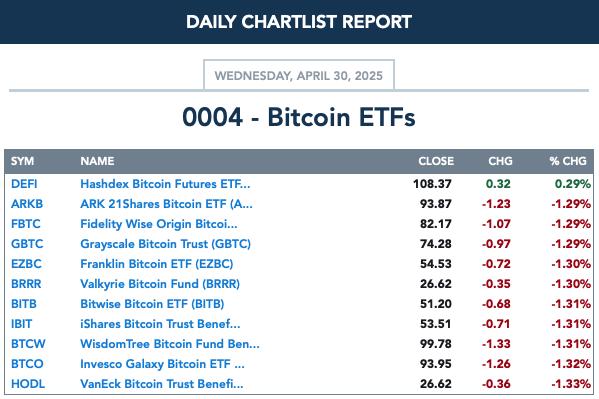The image size is (599, 399).
Task: Open Hashdex Bitcoin Futures ETF link
Action: tap(165, 184)
